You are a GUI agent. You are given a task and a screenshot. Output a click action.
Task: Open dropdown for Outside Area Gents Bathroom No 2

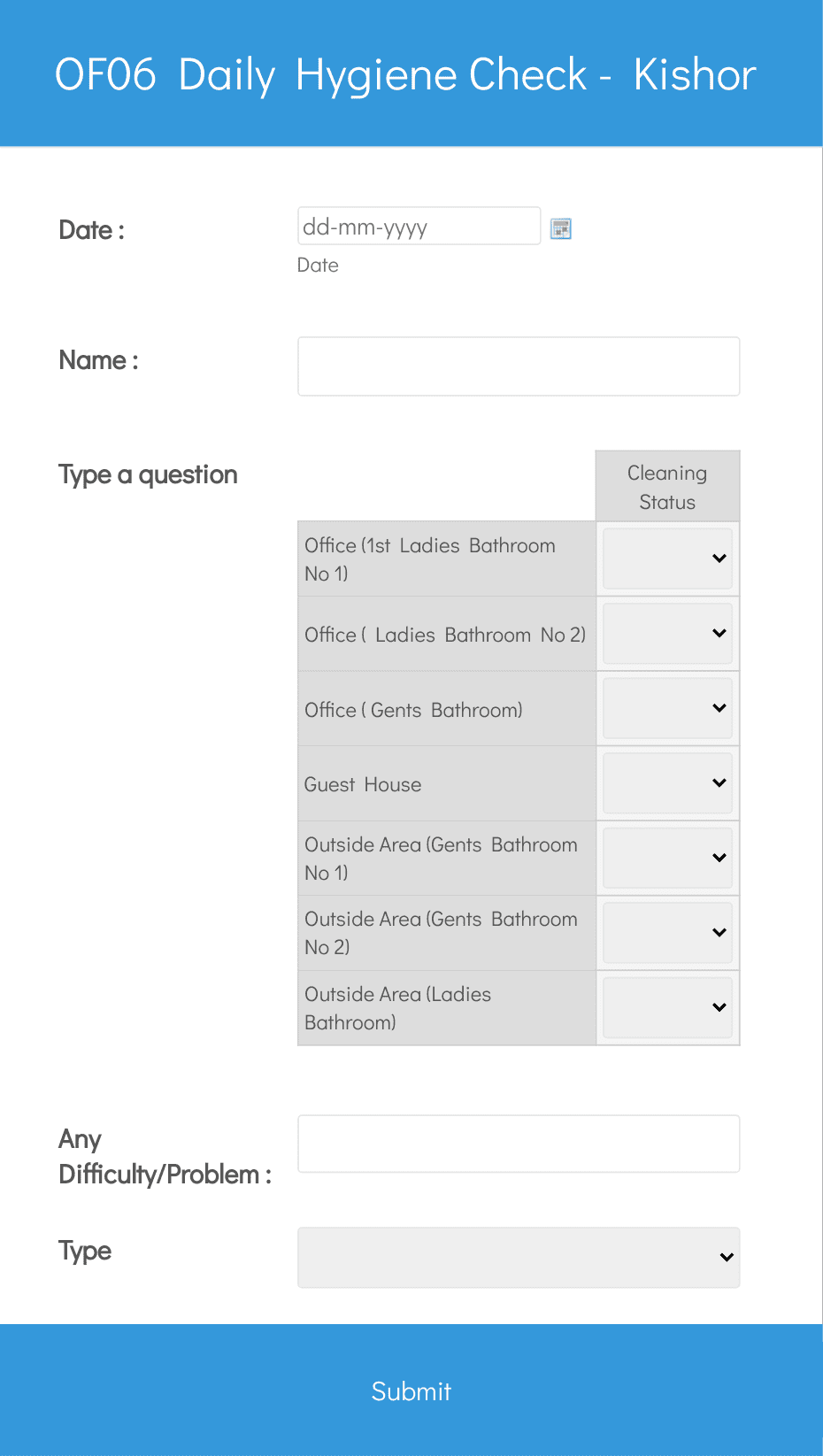(667, 933)
